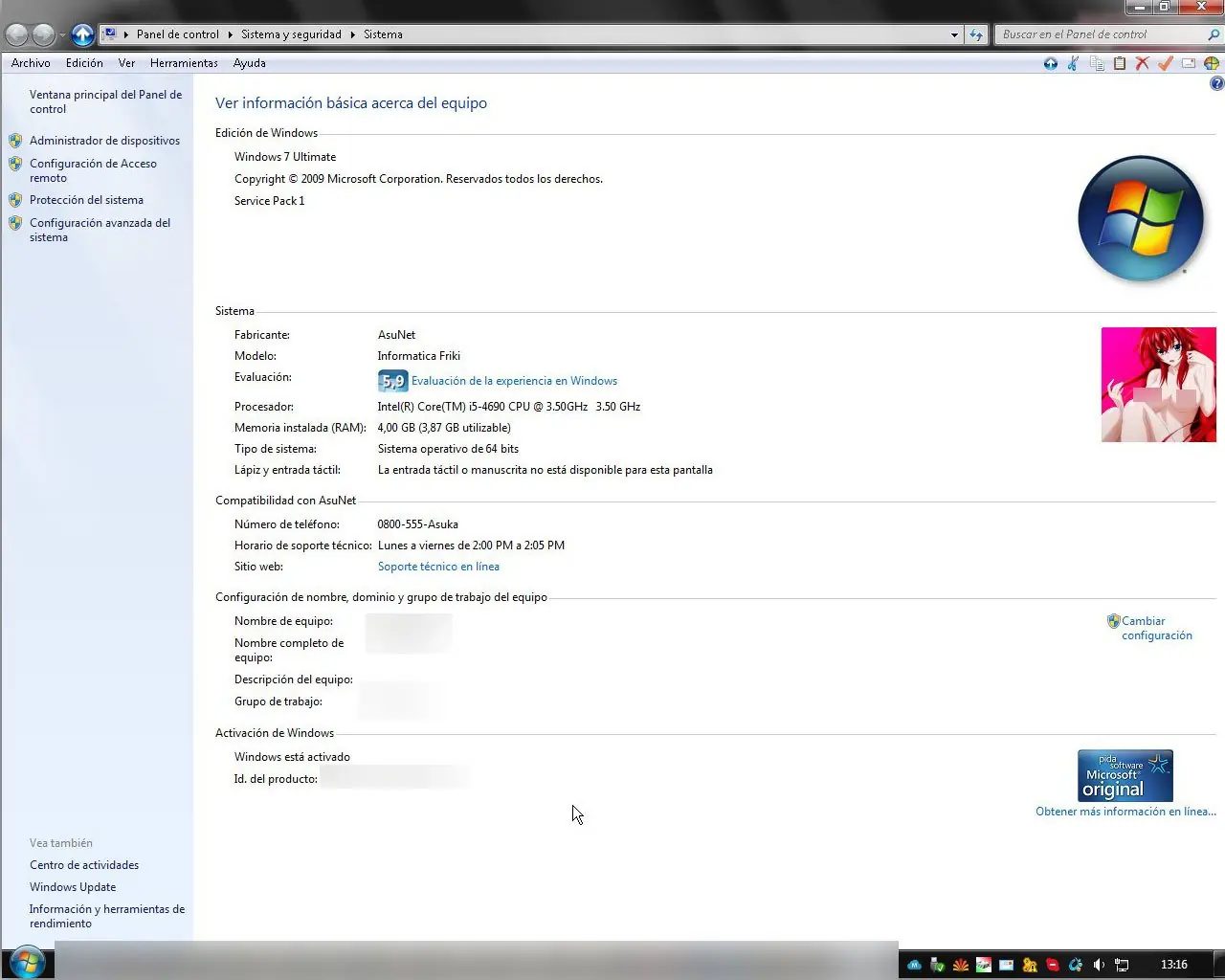Click the AsuNet manufacturer value
Viewport: 1225px width, 980px height.
point(396,335)
